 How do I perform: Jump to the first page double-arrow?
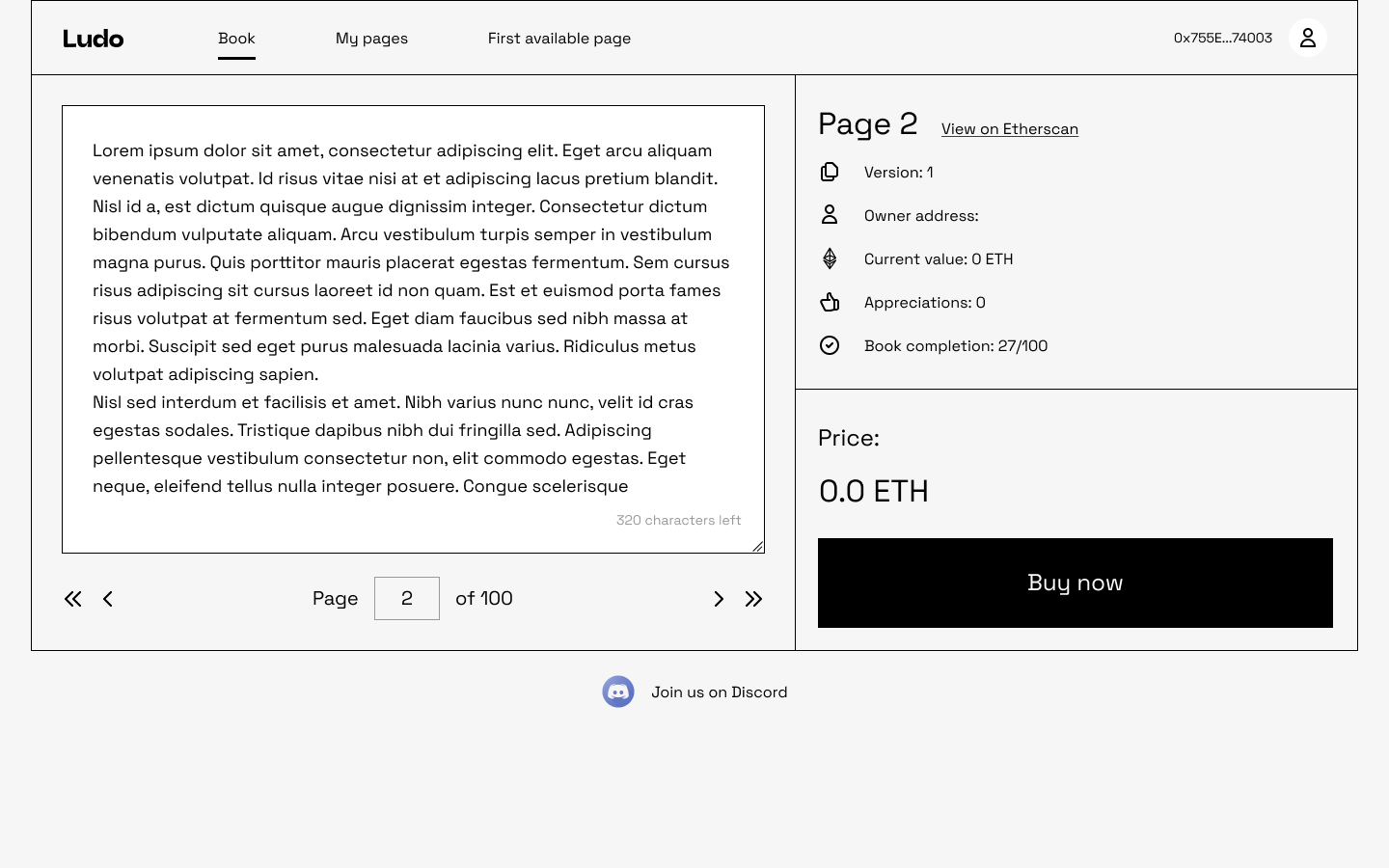73,599
